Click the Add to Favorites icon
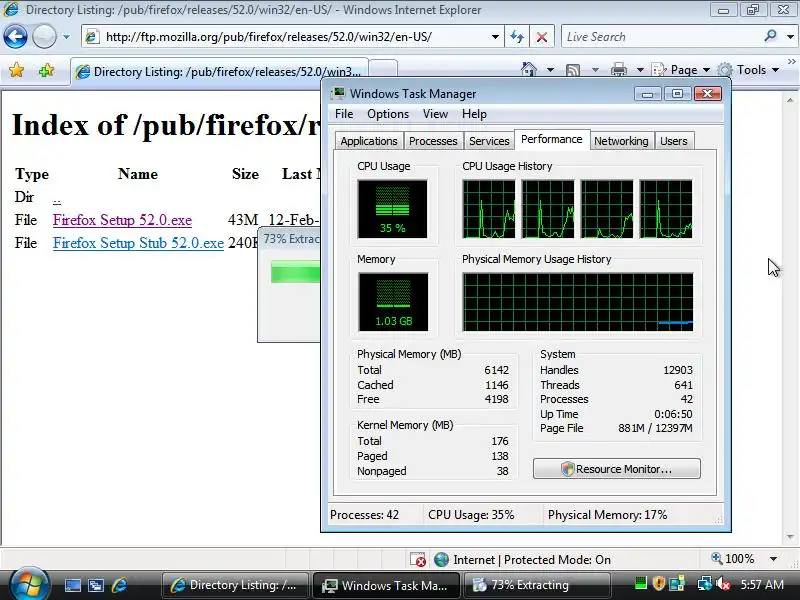 coord(46,70)
